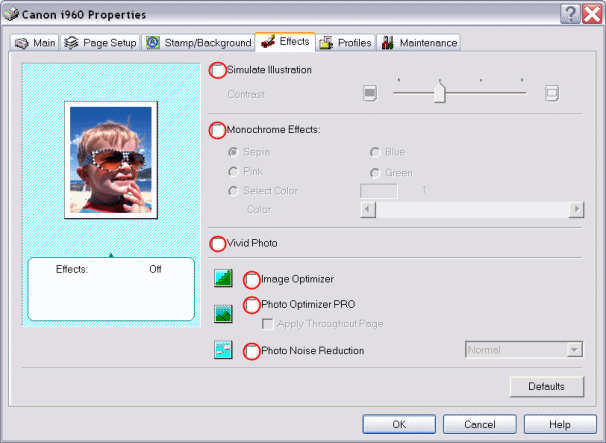Select the Pink radio button
606x443 pixels.
233,171
